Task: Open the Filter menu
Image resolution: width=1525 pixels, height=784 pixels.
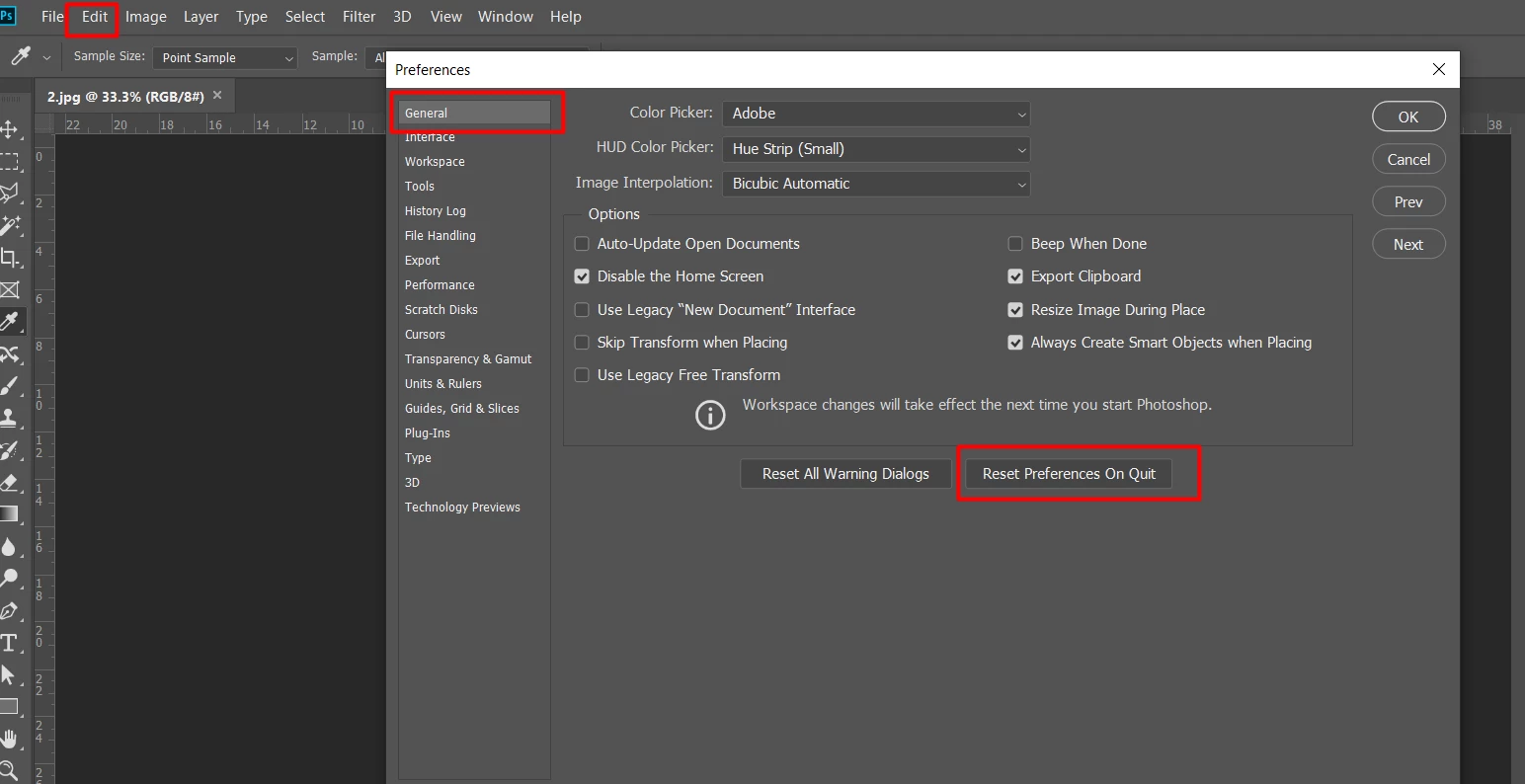Action: coord(360,17)
